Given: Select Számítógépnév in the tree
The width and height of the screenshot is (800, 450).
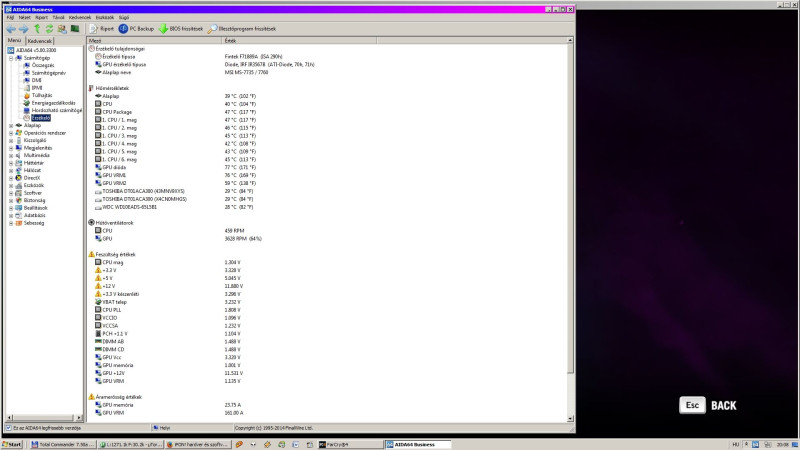Looking at the screenshot, I should 48,73.
